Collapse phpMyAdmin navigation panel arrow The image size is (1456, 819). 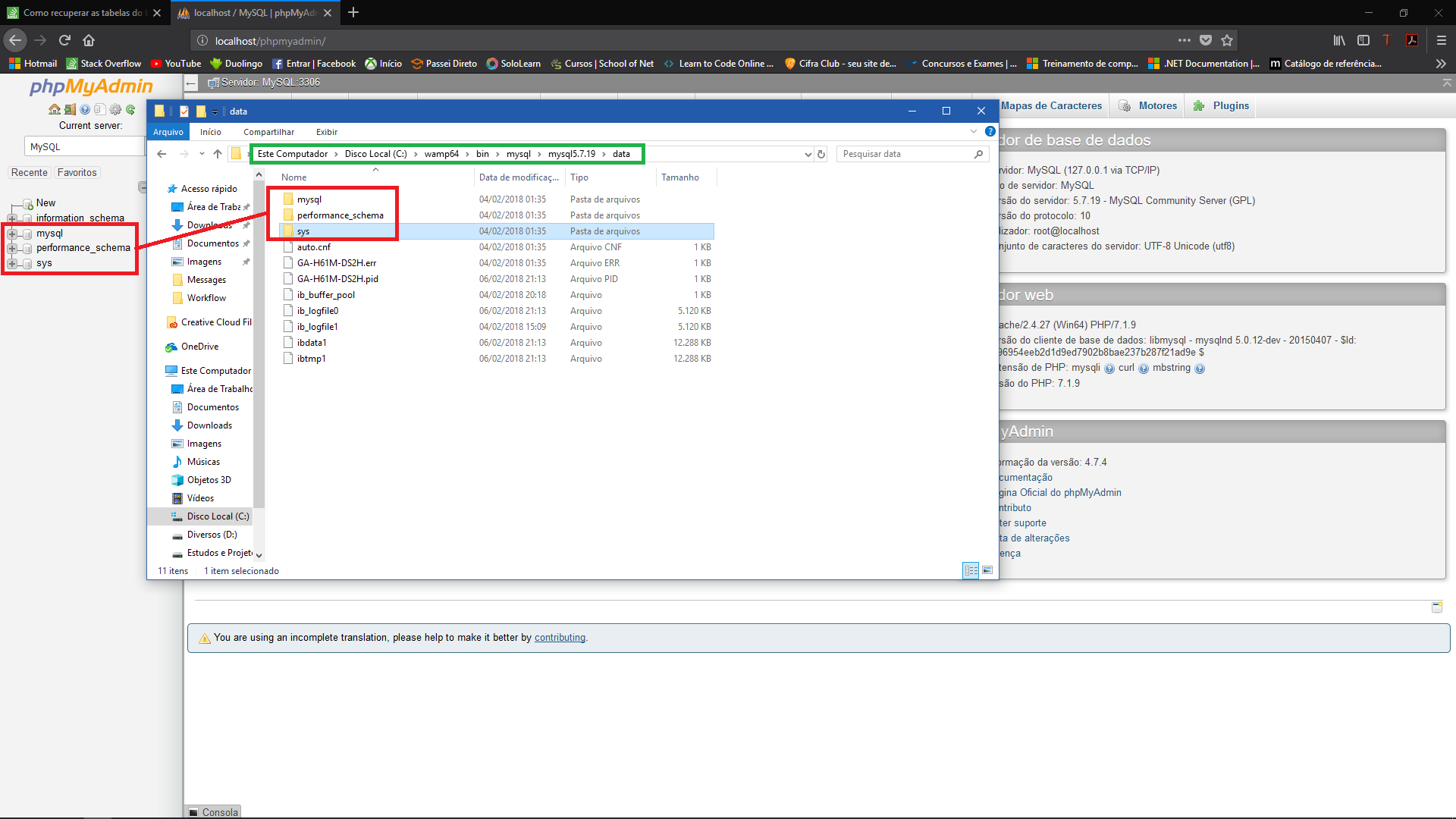click(192, 83)
